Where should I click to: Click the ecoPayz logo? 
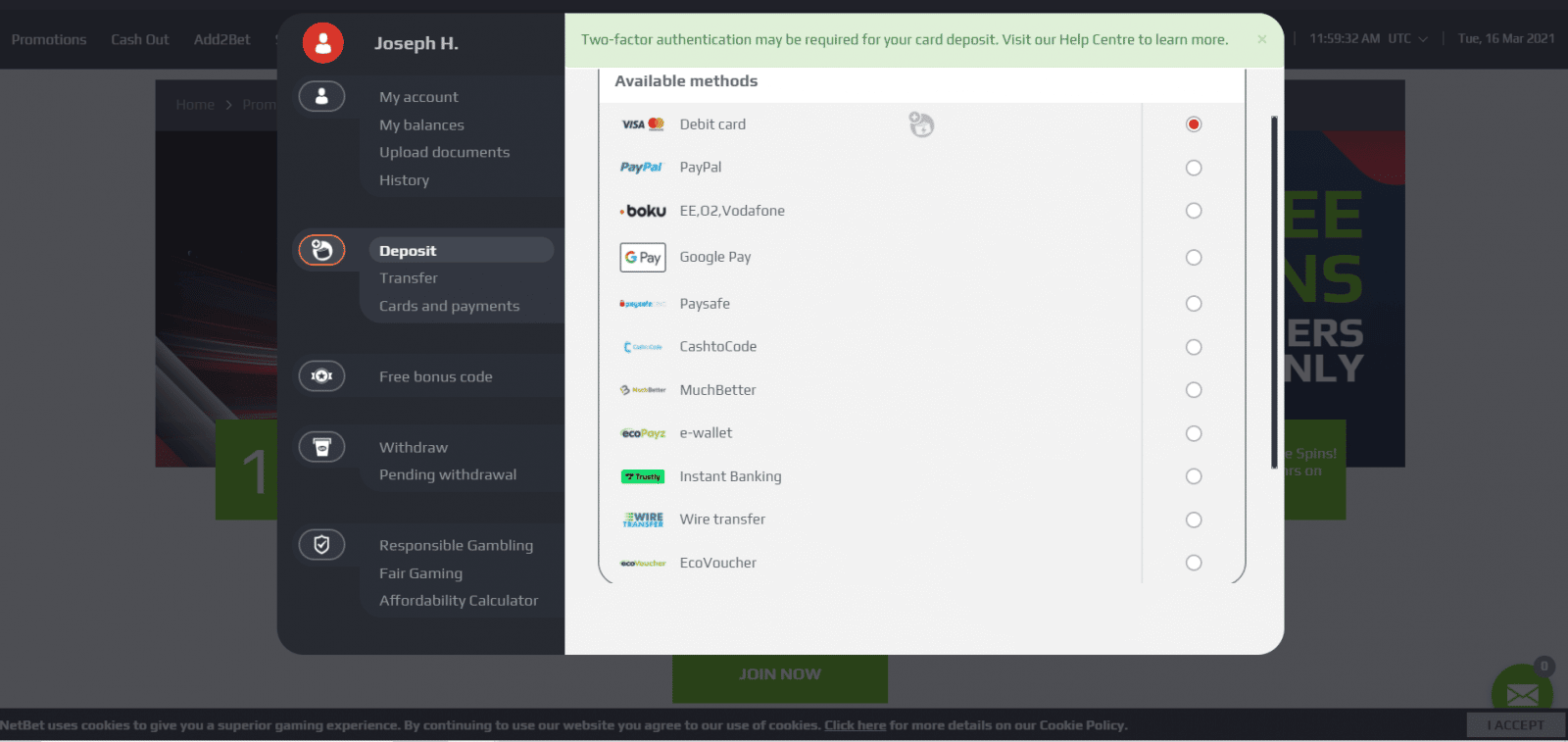point(643,433)
